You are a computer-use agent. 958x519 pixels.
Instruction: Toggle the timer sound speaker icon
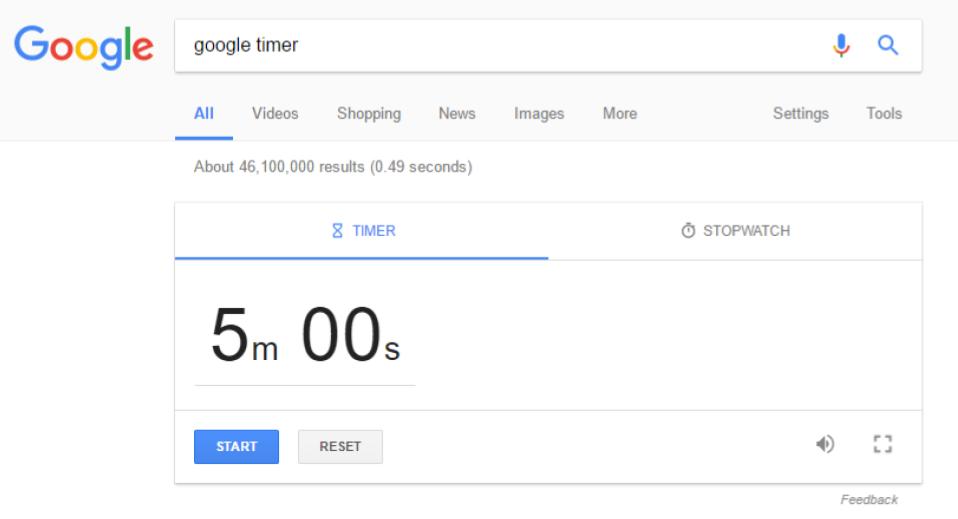[825, 444]
